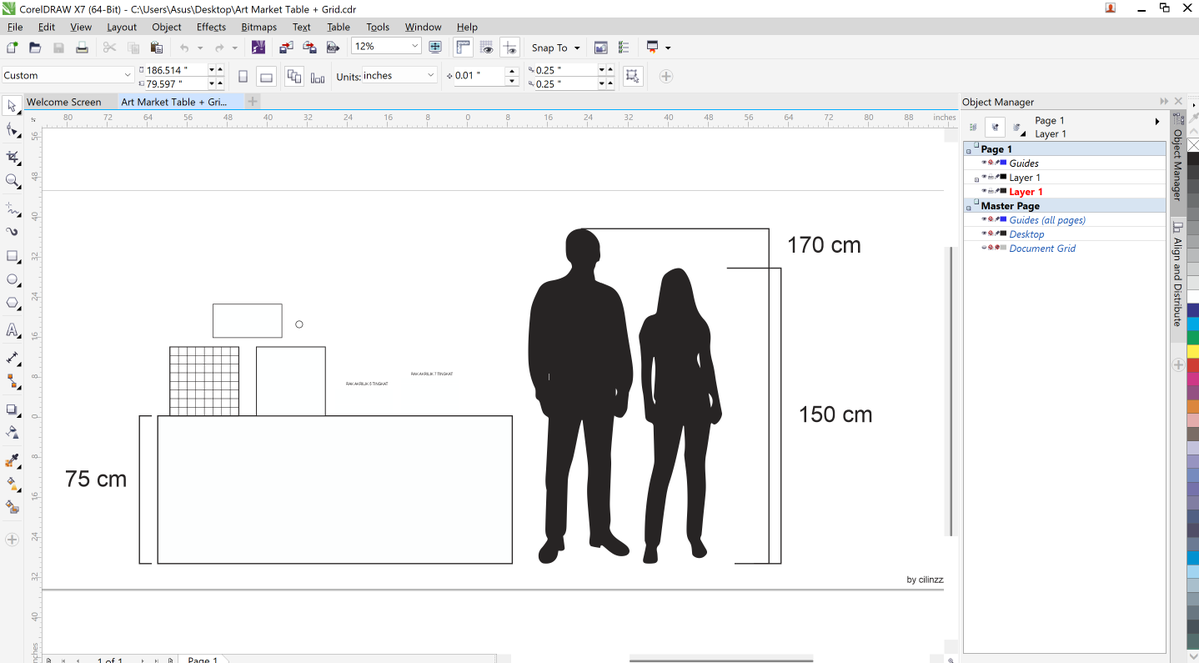Image resolution: width=1199 pixels, height=663 pixels.
Task: Select the Document Grid layer
Action: 1042,249
